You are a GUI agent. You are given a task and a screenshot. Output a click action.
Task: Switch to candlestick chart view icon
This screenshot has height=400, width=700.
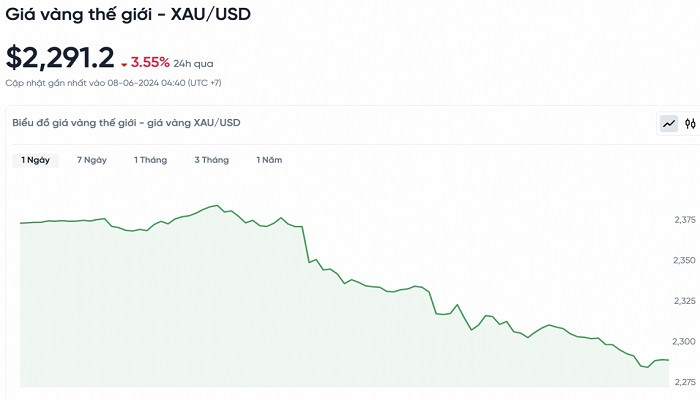tap(689, 123)
